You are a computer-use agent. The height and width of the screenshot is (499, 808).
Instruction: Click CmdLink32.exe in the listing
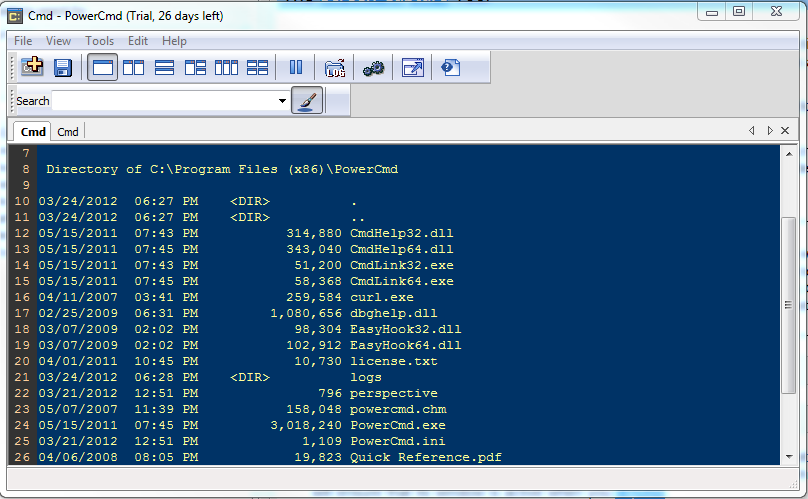click(401, 265)
